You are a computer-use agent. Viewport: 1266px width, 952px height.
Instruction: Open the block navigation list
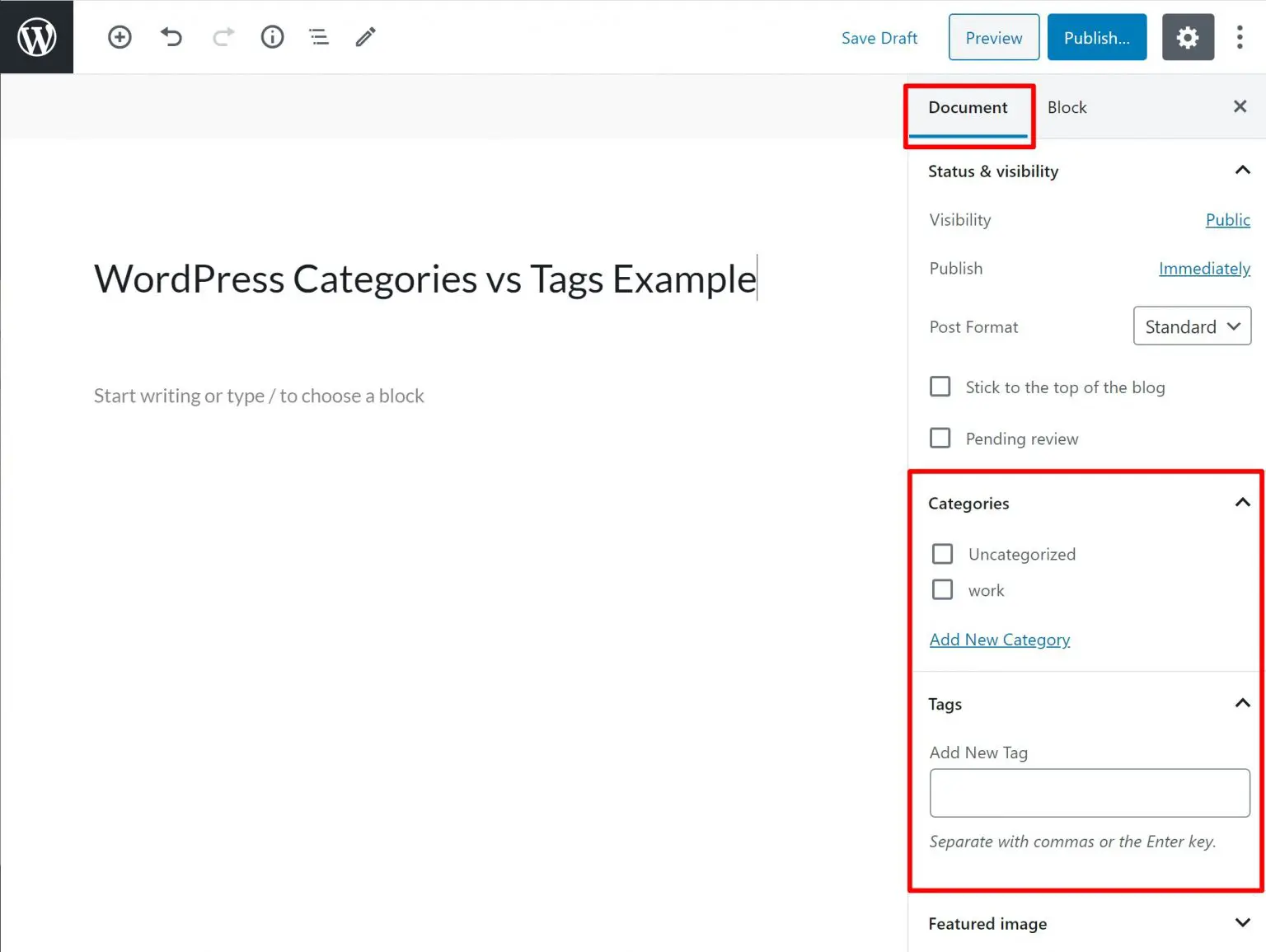click(319, 37)
